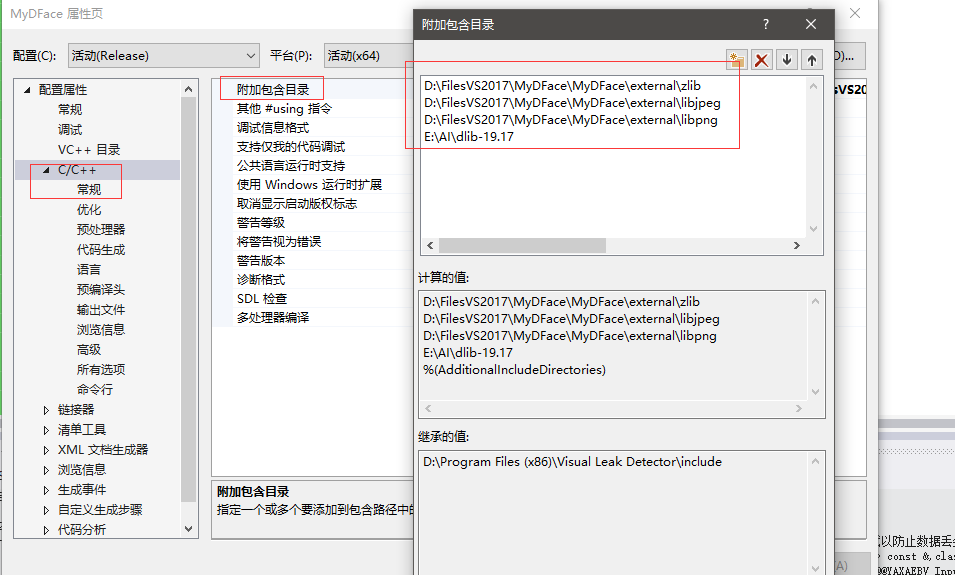Collapse the 配置属性 tree node
955x575 pixels.
click(27, 90)
